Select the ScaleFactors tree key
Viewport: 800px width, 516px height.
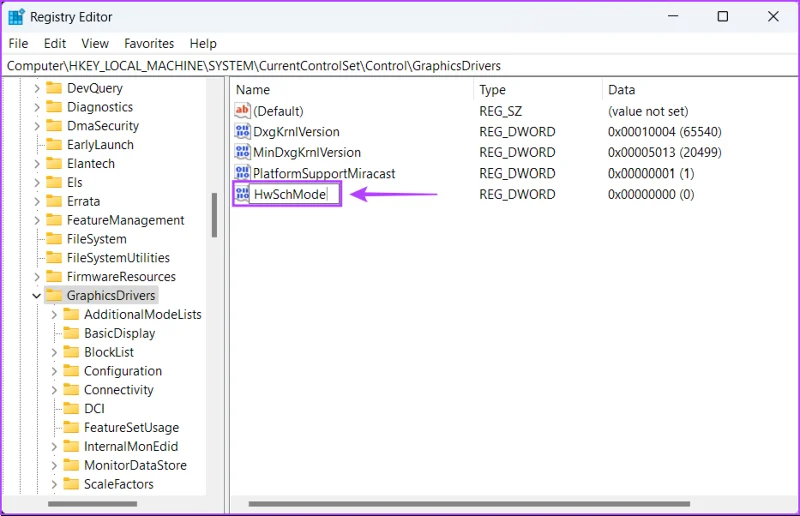[x=118, y=484]
